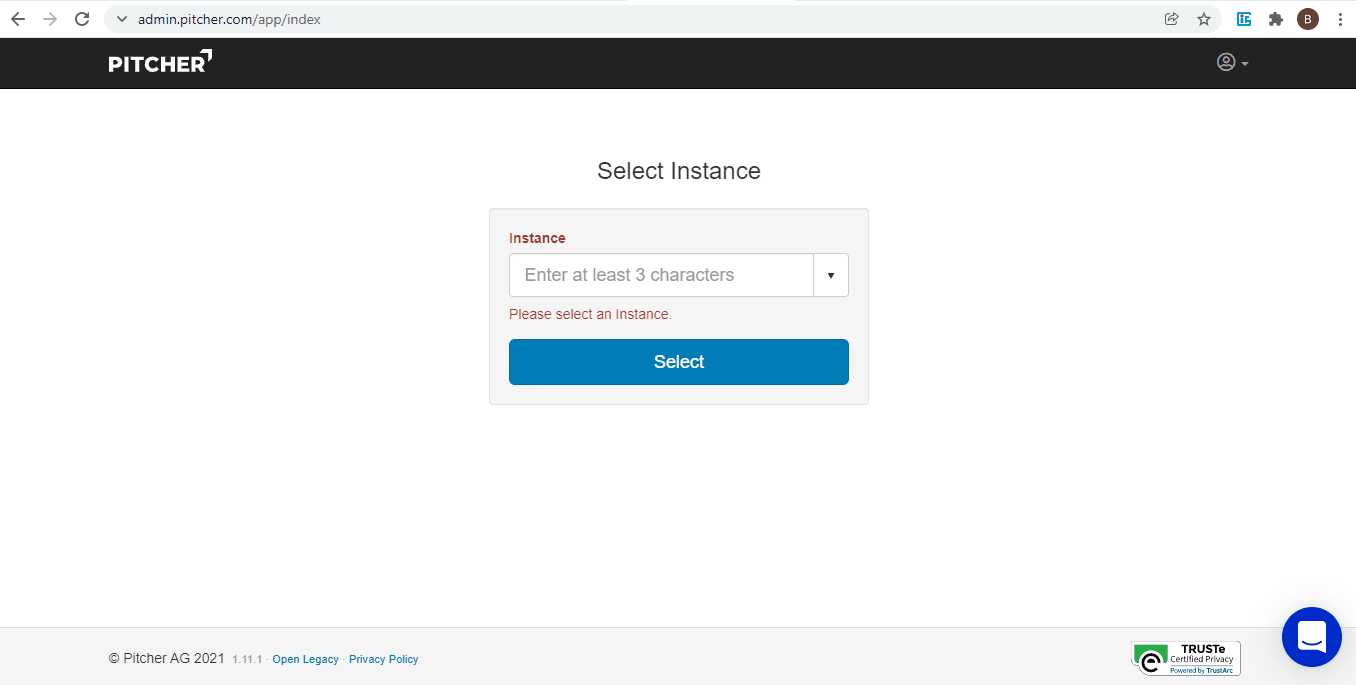The width and height of the screenshot is (1356, 685).
Task: Expand the Instance selection dropdown arrow
Action: point(830,274)
